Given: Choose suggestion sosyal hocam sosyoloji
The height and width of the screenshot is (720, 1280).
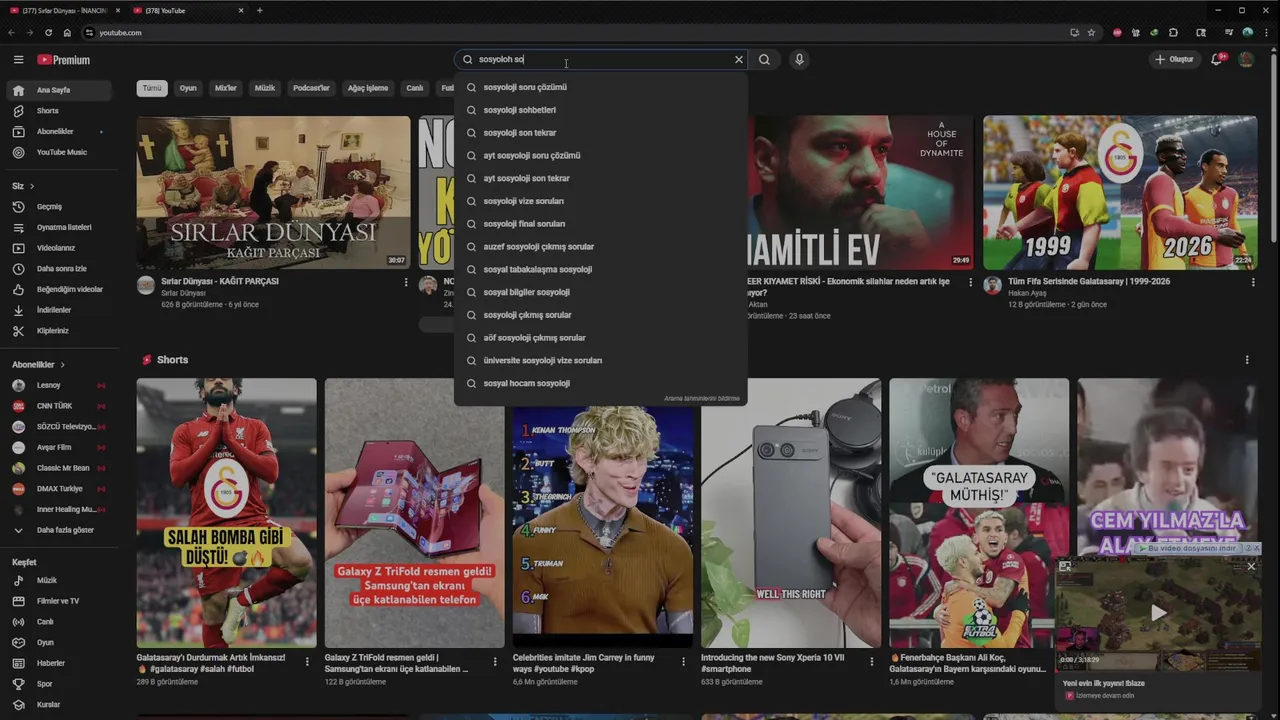Looking at the screenshot, I should 600,383.
